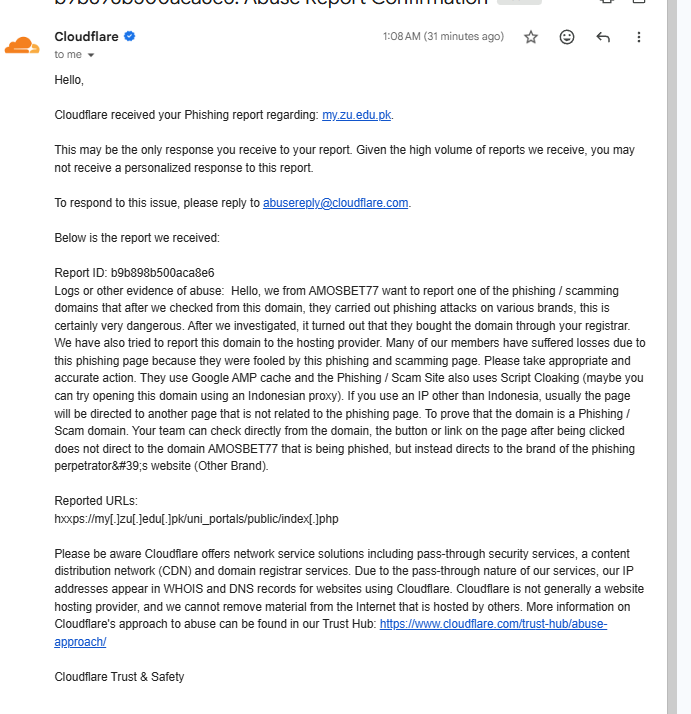Open the Cloudflare trust-hub abuse-approach link
The width and height of the screenshot is (691, 714).
pyautogui.click(x=493, y=624)
